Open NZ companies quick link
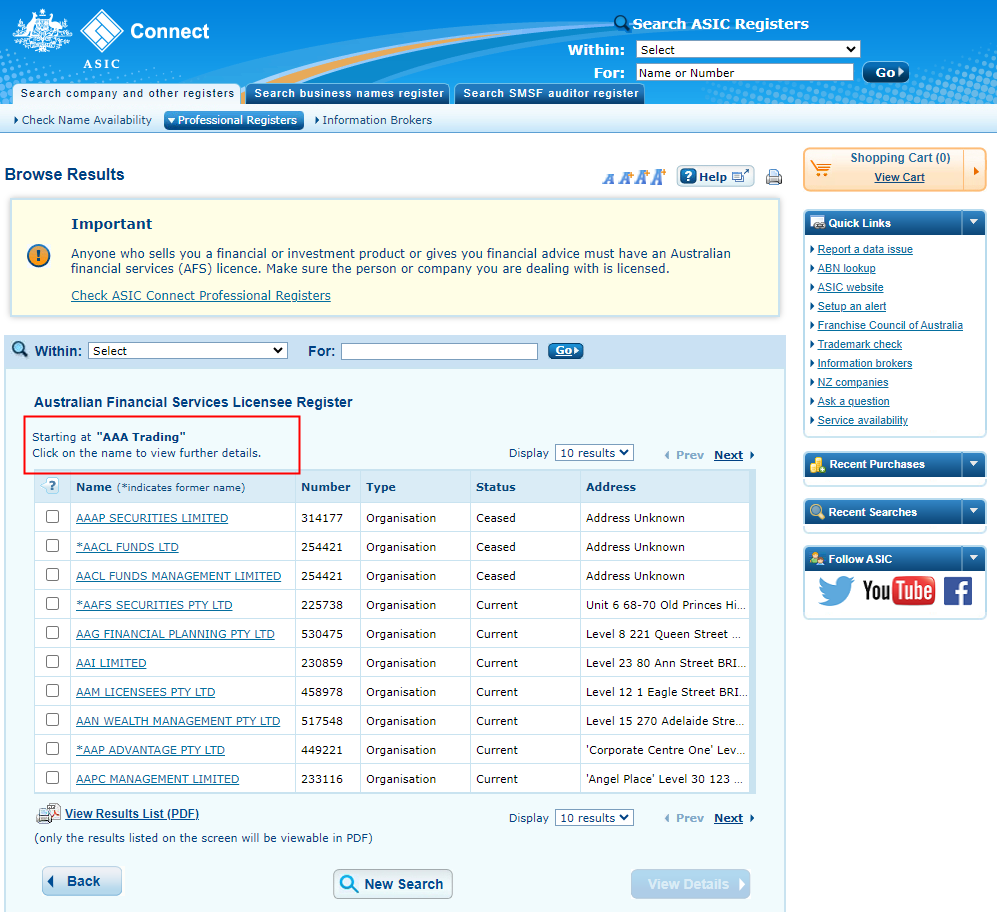The image size is (997, 912). tap(853, 382)
